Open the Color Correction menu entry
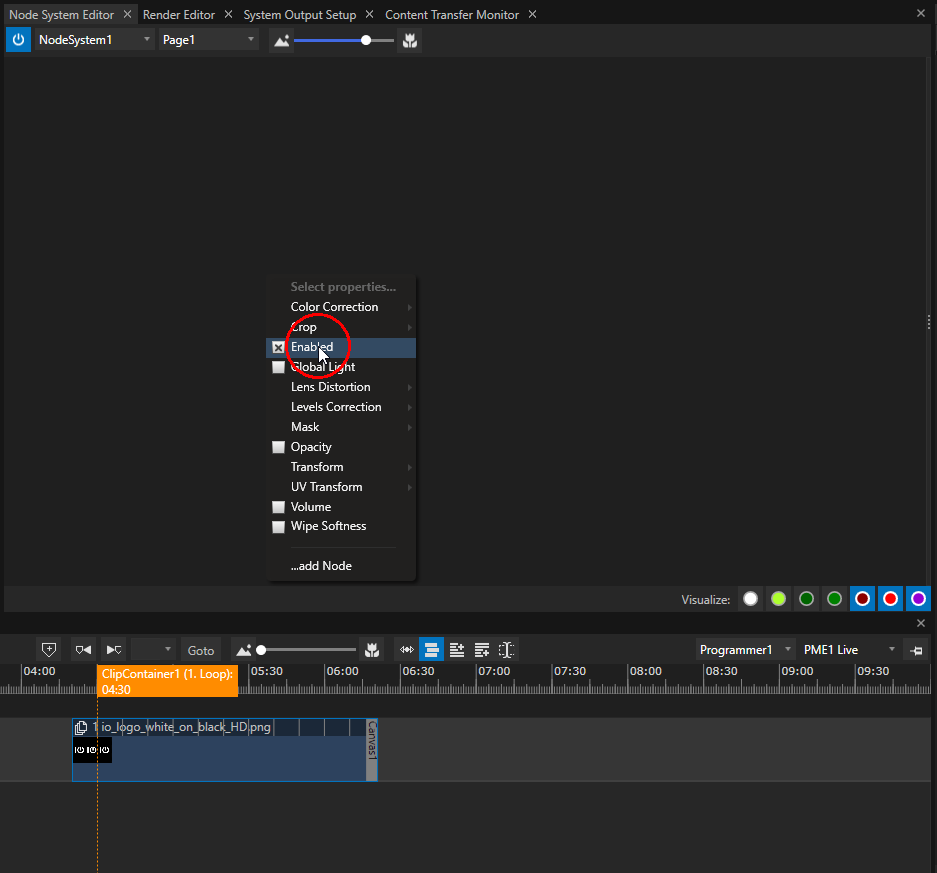Screen dimensions: 937x873 click(x=341, y=307)
